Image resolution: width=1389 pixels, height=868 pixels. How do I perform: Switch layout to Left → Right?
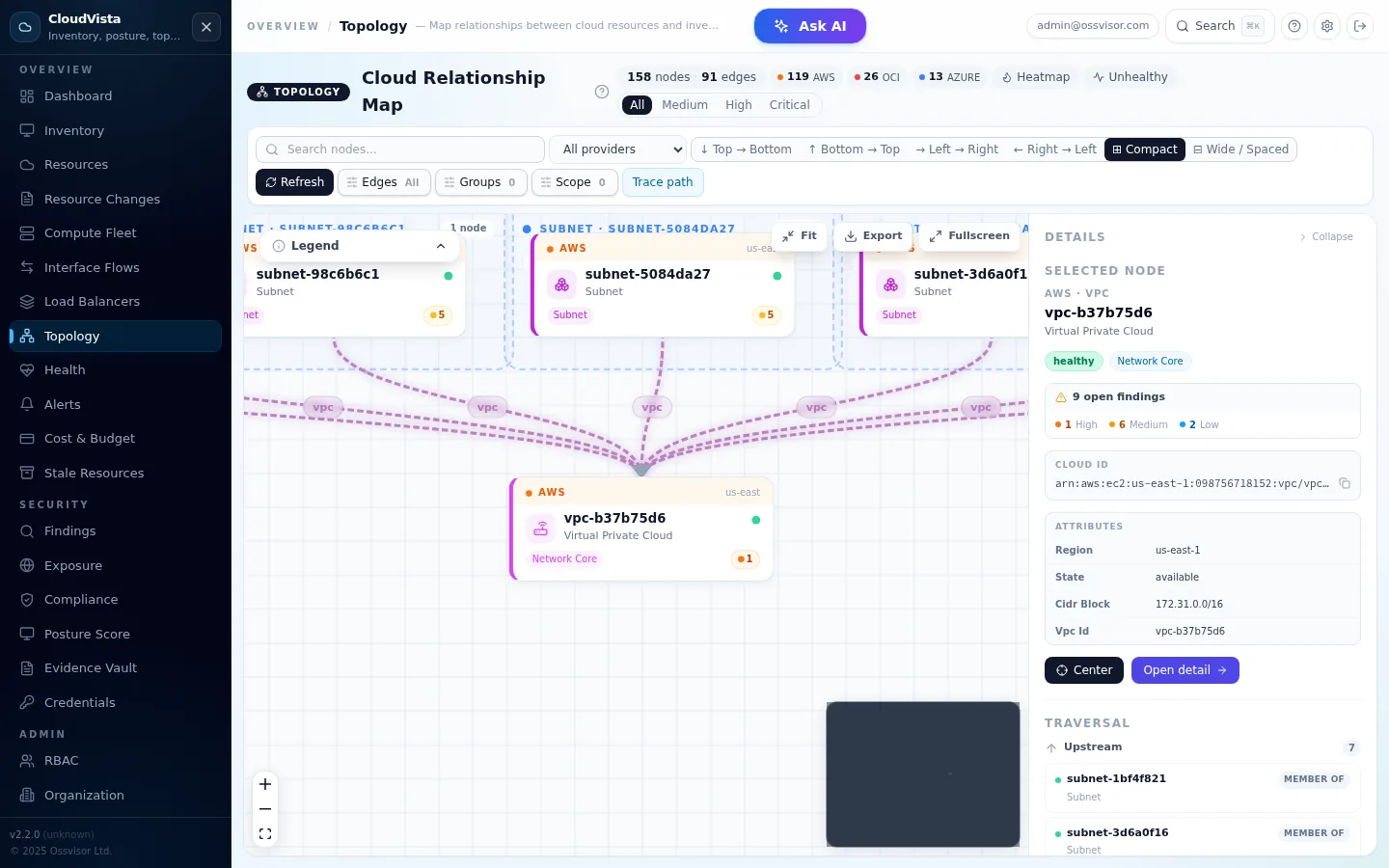tap(957, 149)
